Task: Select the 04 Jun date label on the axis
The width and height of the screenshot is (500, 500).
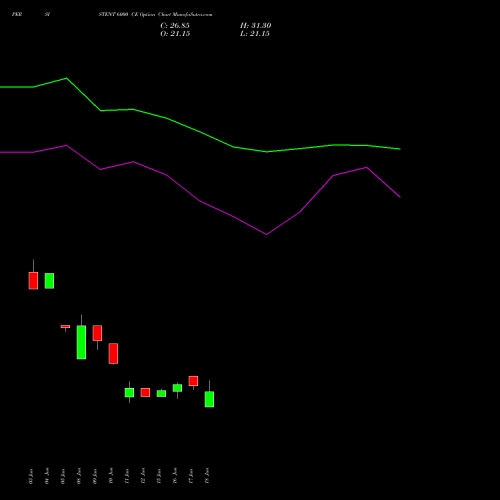Action: 47,476
